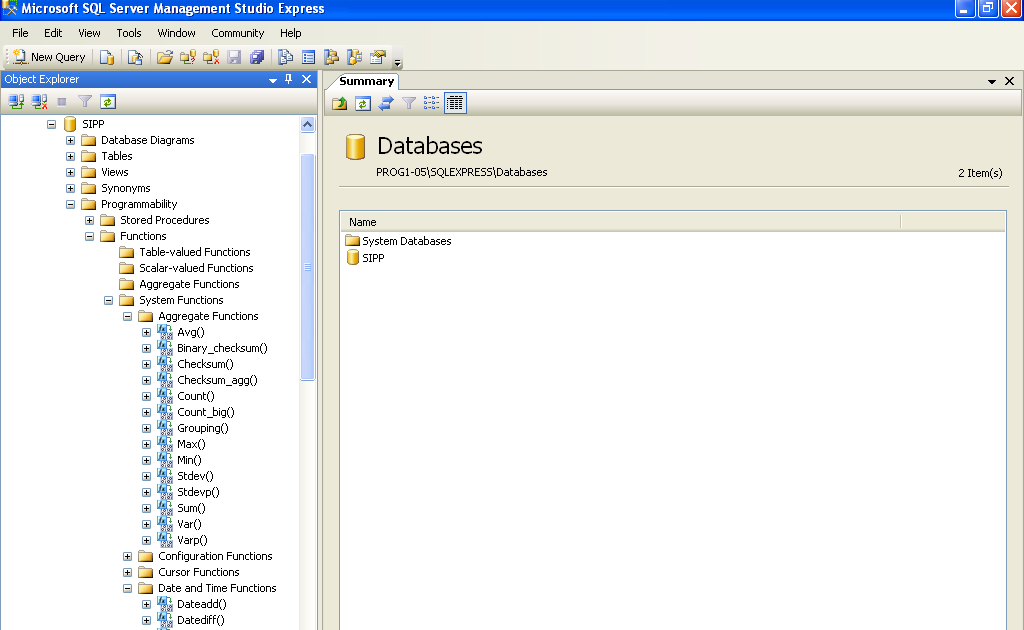Click the Object Explorer scrollbar thumb
Viewport: 1024px width, 630px height.
pos(308,266)
